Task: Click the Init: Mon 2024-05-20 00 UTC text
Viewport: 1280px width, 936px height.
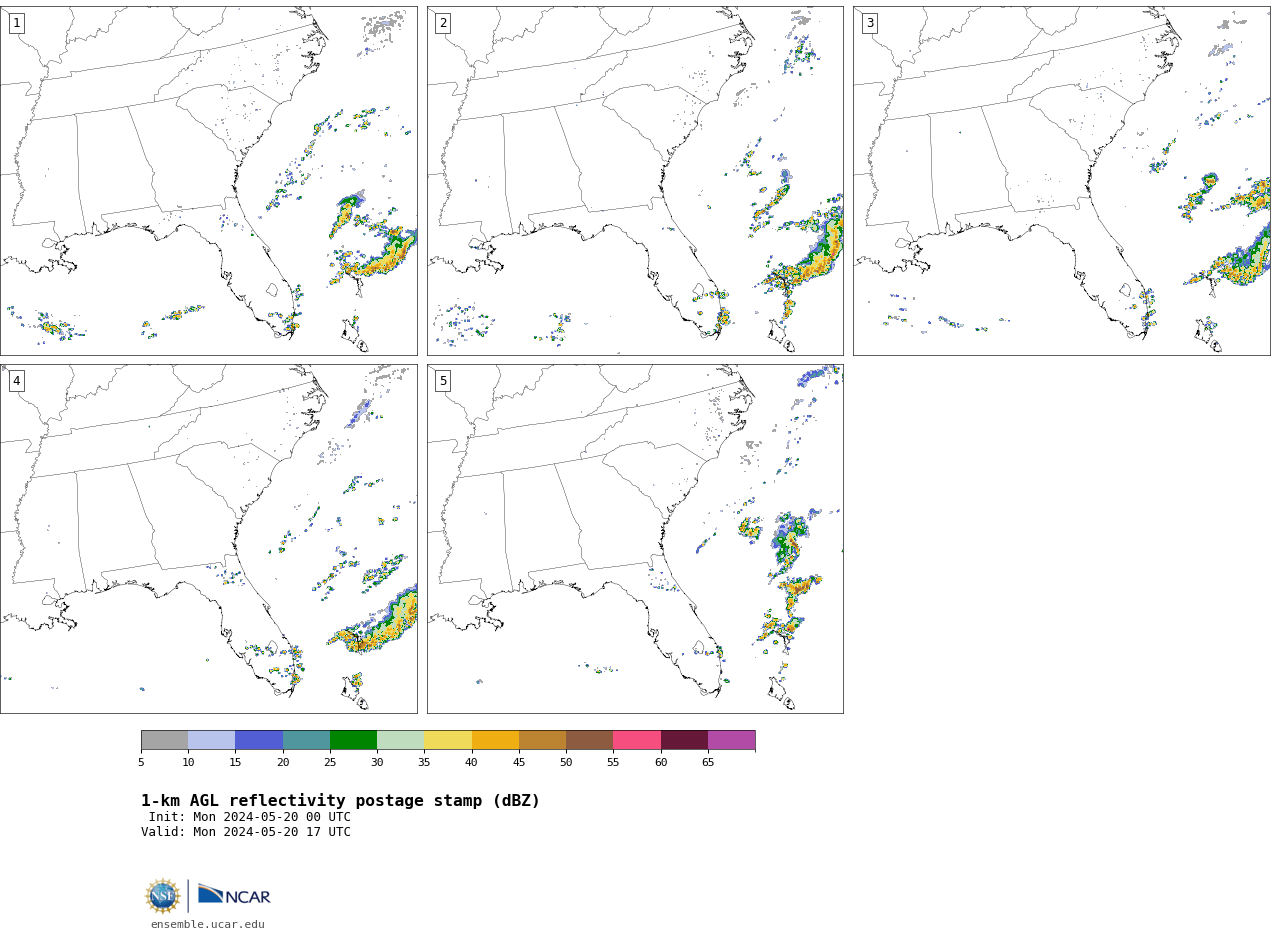Action: click(x=250, y=817)
